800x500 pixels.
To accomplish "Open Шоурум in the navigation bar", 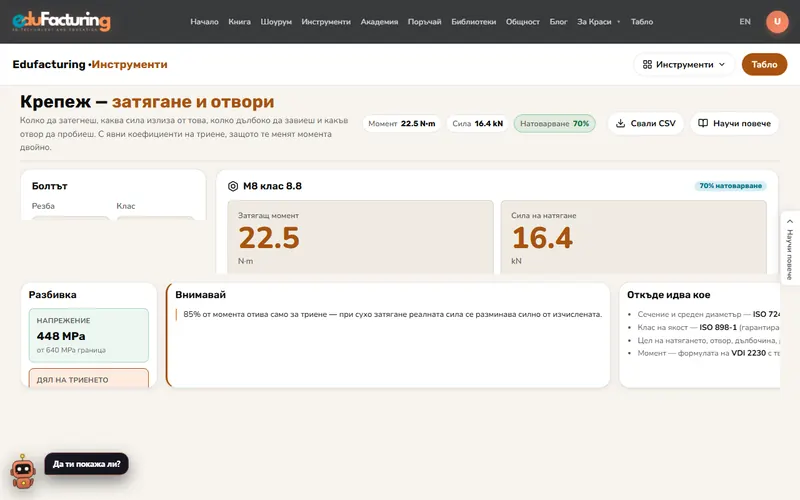I will pos(276,21).
